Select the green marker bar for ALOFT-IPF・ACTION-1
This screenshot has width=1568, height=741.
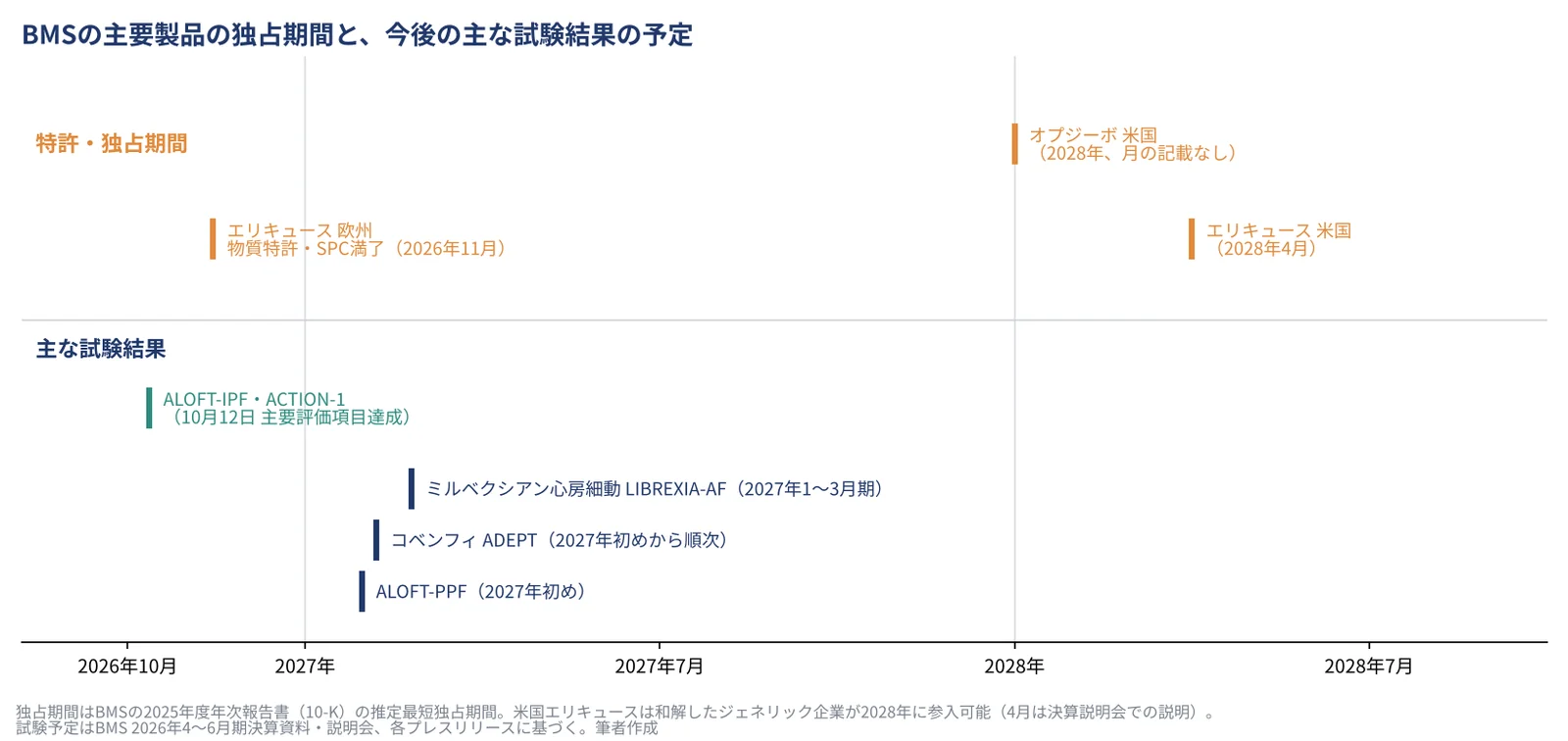click(x=149, y=408)
